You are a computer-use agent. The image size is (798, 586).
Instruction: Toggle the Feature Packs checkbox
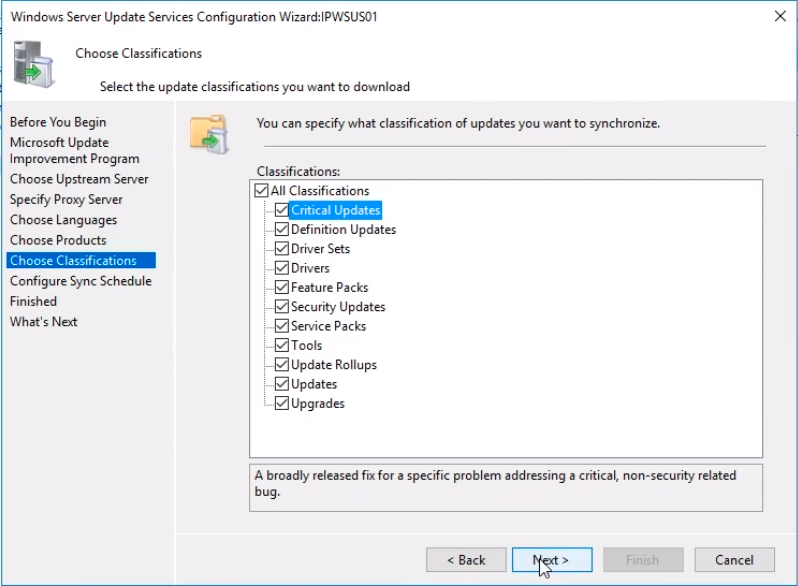(x=281, y=287)
